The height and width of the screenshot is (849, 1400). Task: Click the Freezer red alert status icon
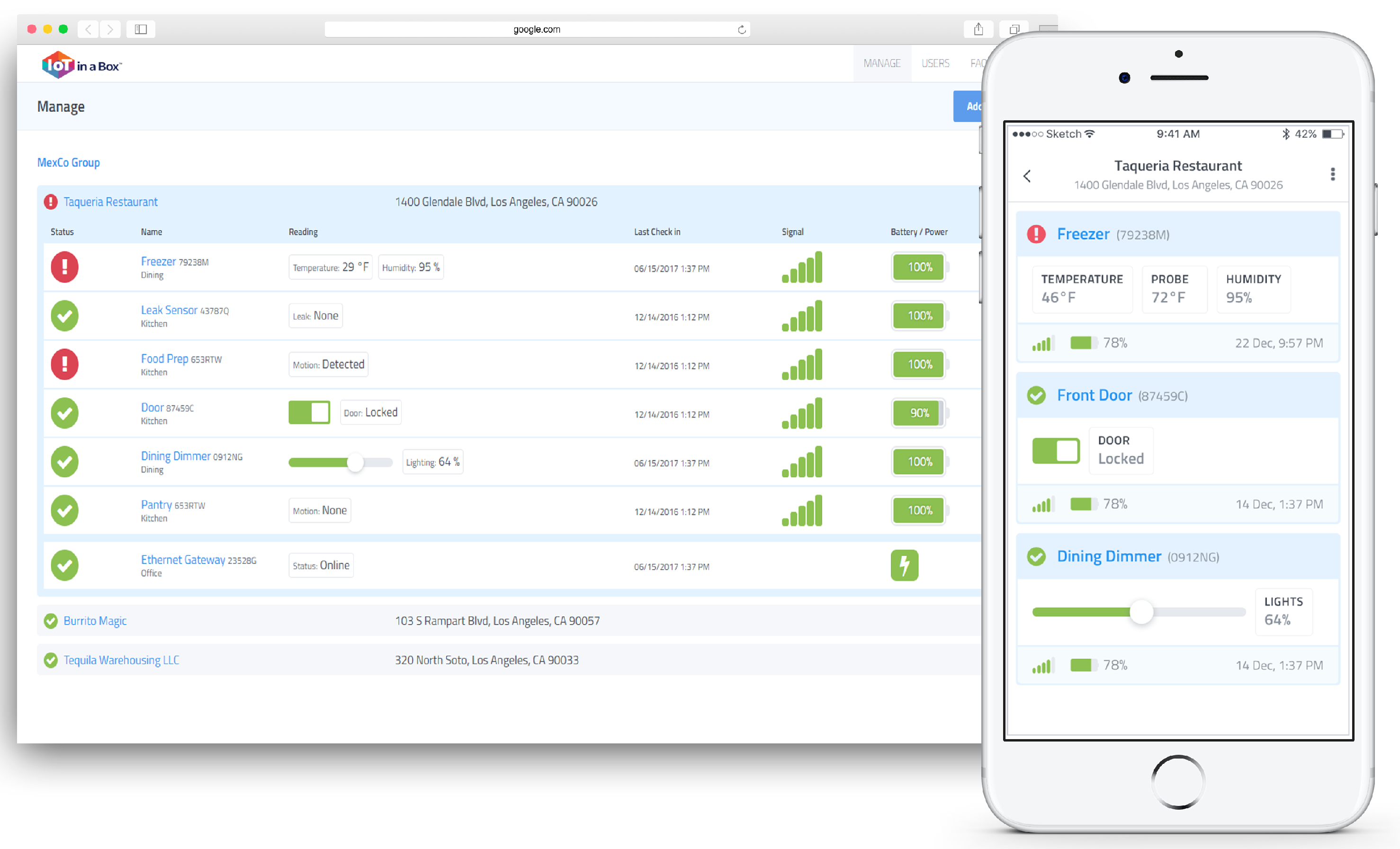(x=64, y=267)
